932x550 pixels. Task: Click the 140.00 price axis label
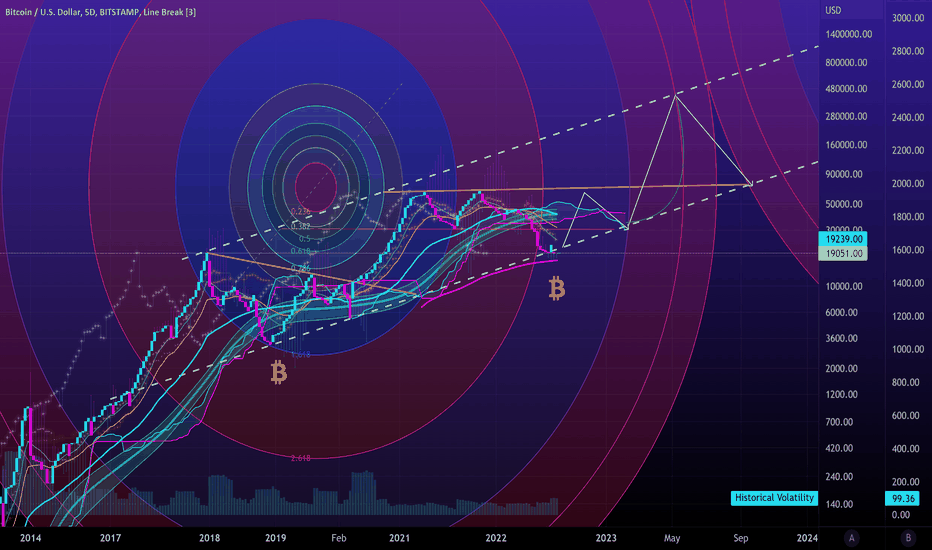(839, 504)
